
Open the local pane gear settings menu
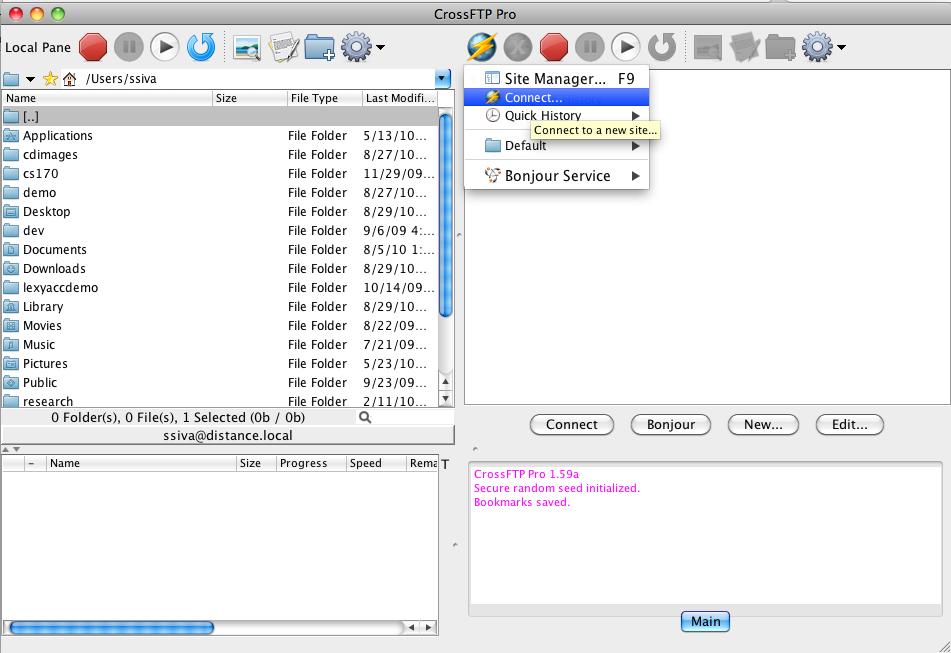[x=362, y=47]
